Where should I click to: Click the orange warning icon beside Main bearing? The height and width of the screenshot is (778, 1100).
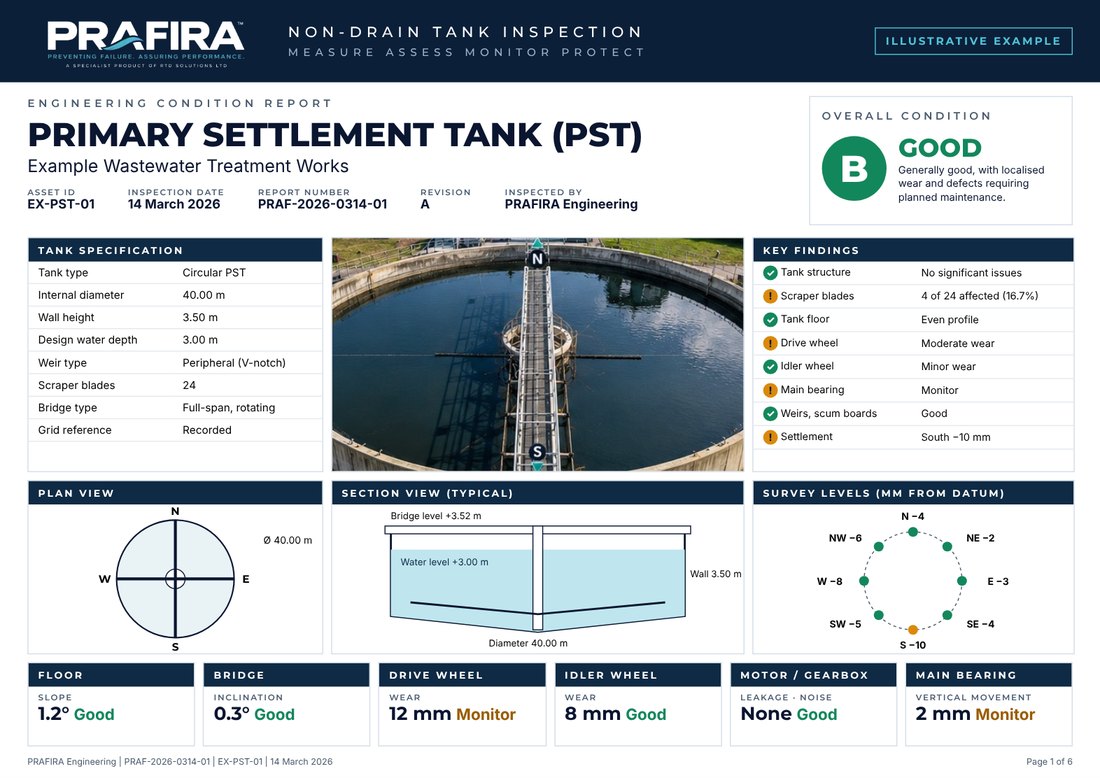770,390
